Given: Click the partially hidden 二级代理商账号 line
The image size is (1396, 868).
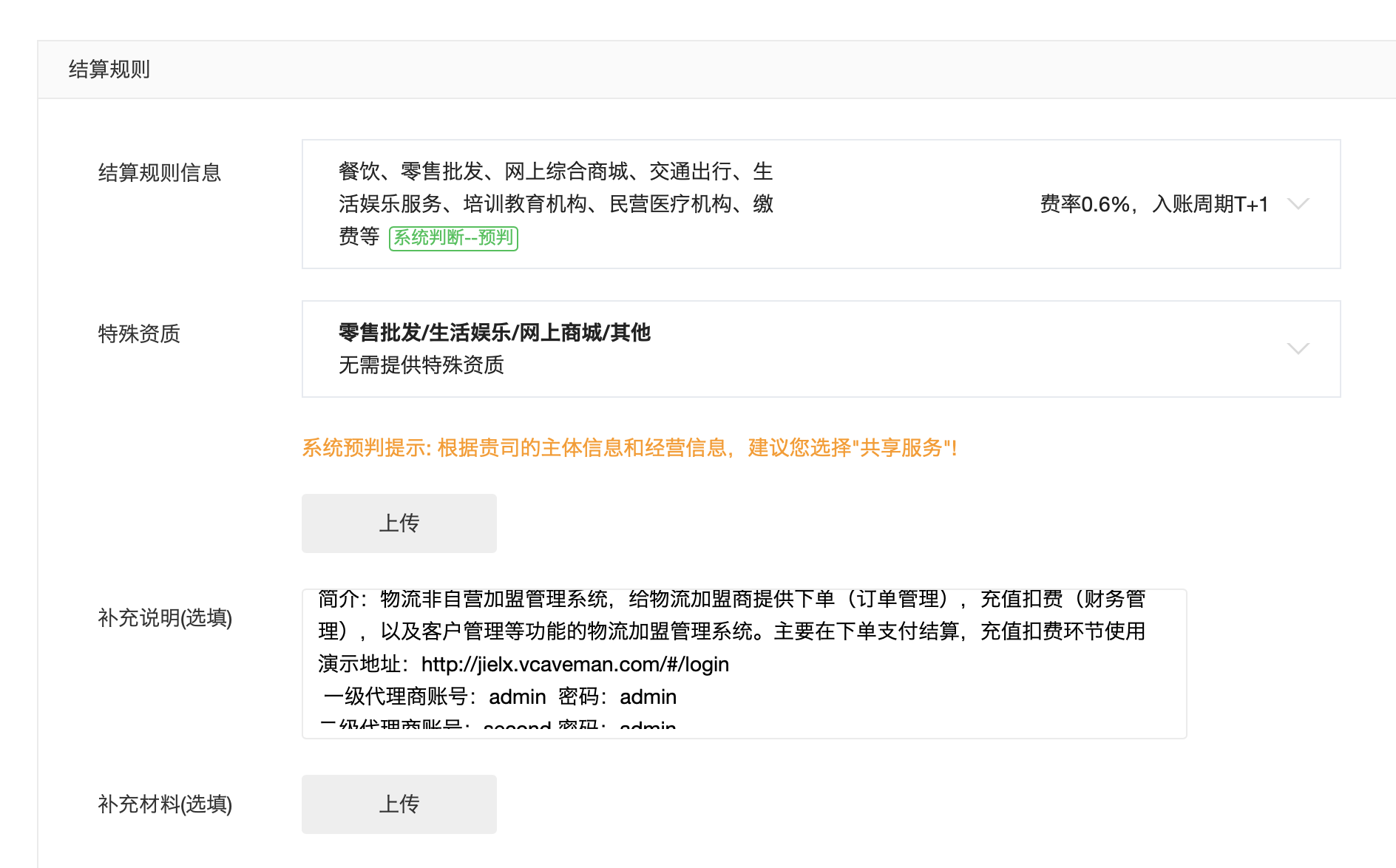Looking at the screenshot, I should tap(498, 725).
